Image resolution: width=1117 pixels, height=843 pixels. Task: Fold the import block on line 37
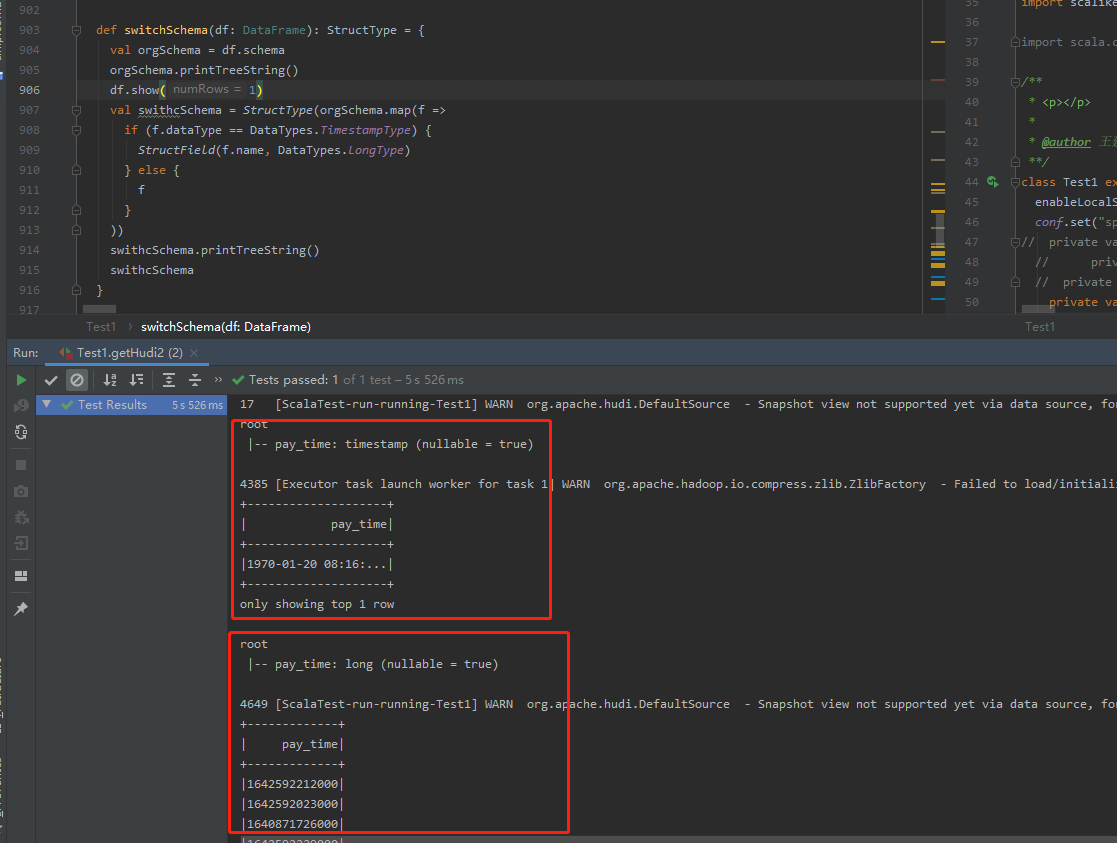point(1015,42)
